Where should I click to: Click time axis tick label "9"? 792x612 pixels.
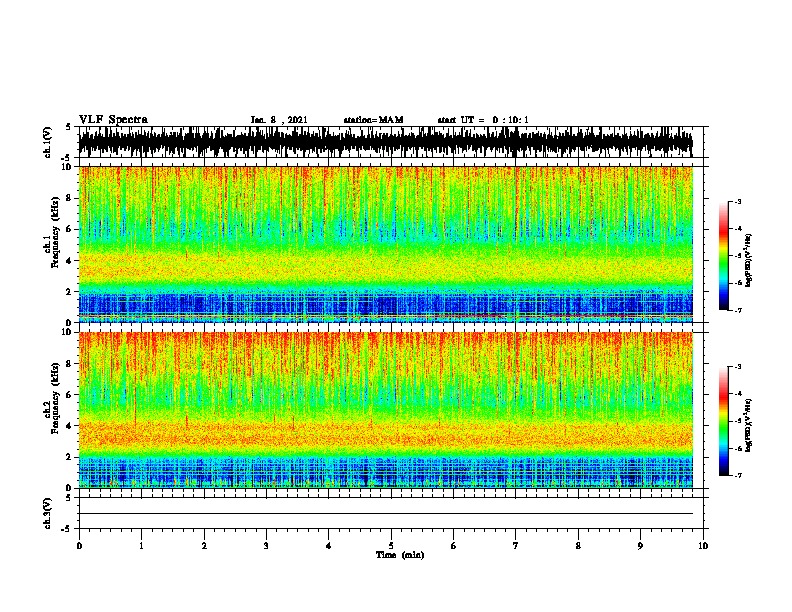click(x=640, y=546)
